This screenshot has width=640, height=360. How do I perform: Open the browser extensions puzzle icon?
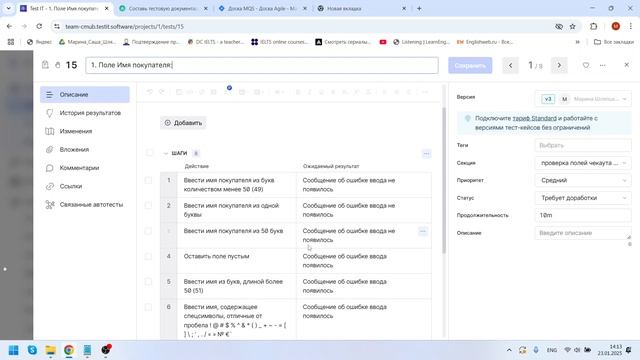tap(593, 27)
